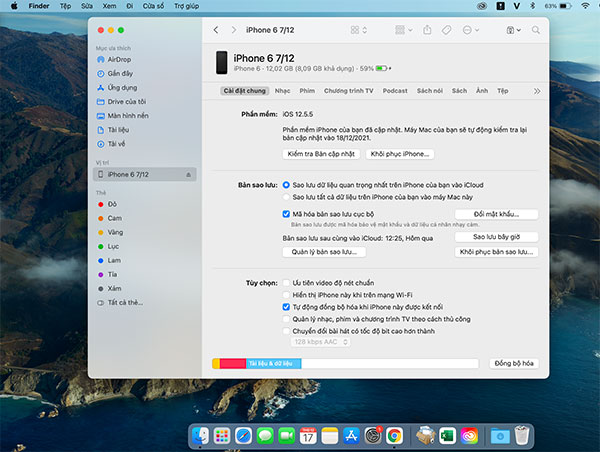Screen dimensions: 600x452
Task: Open AirDrop in the Finder sidebar
Action: click(114, 59)
